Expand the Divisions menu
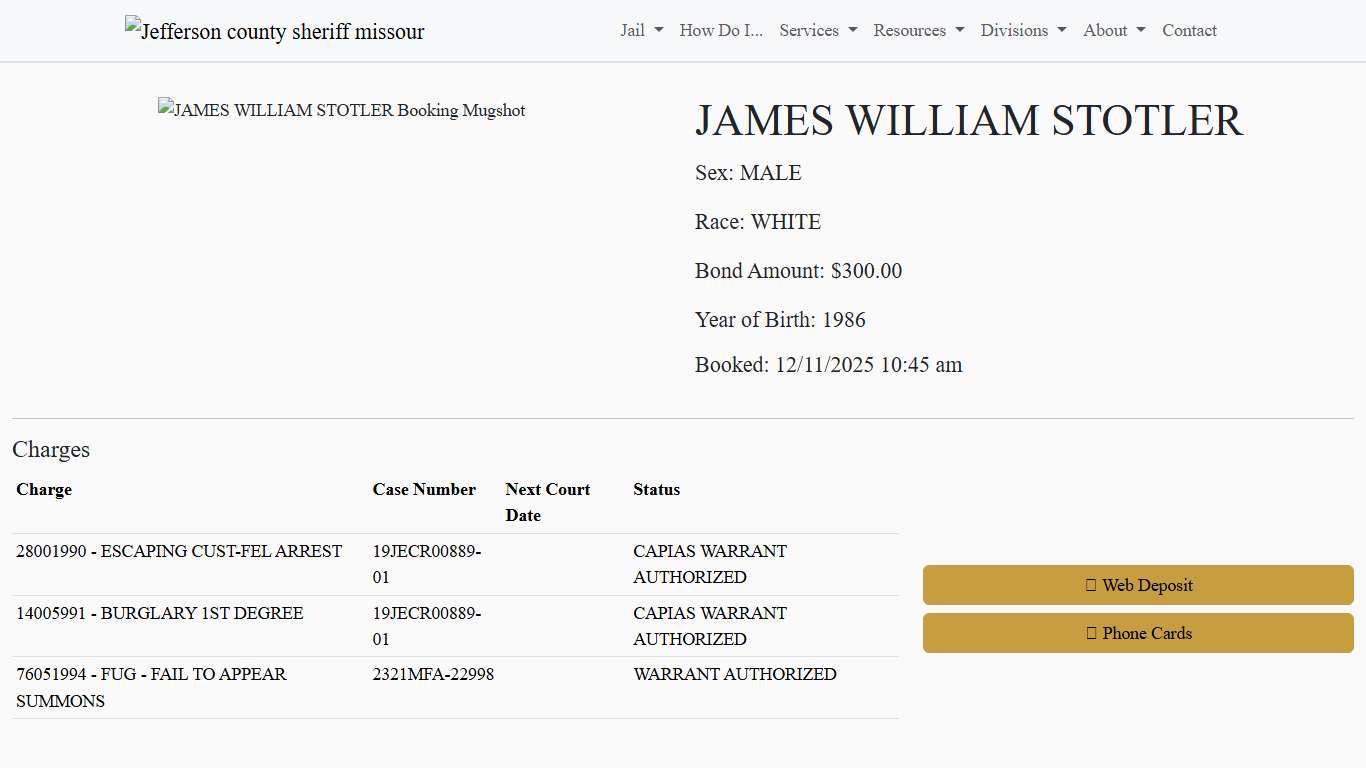Viewport: 1366px width, 768px height. pyautogui.click(x=1022, y=30)
